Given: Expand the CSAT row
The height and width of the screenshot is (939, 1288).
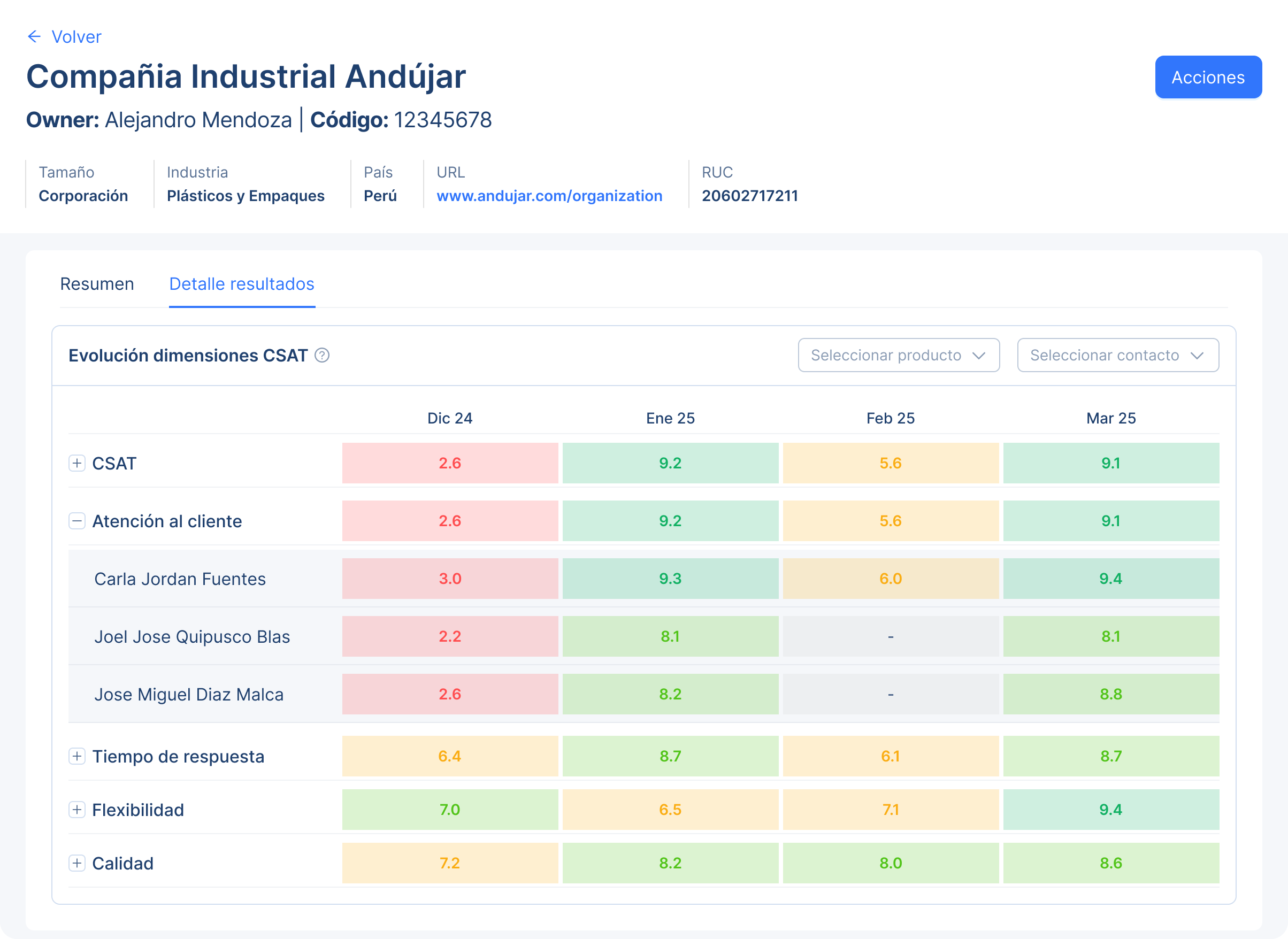Looking at the screenshot, I should [x=76, y=463].
